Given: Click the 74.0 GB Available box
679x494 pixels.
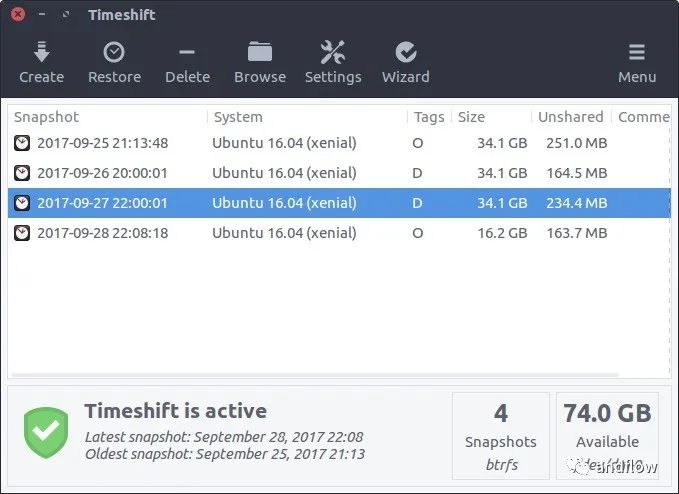Looking at the screenshot, I should click(x=607, y=436).
